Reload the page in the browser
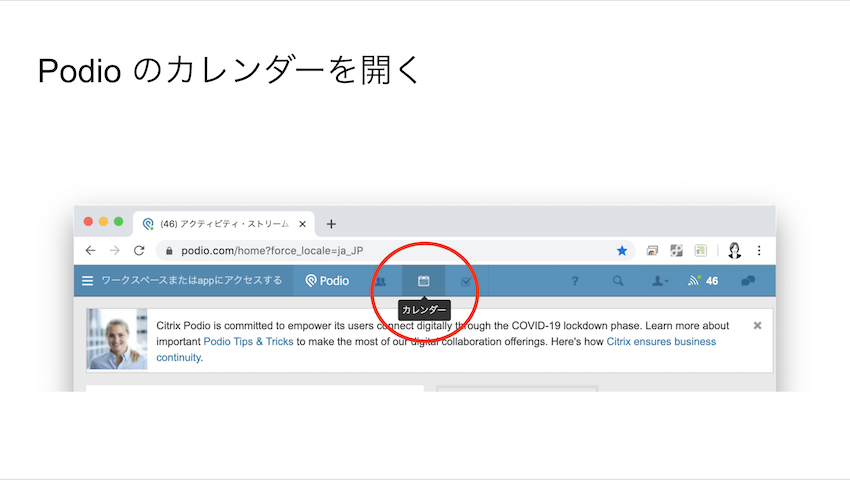Image resolution: width=850 pixels, height=480 pixels. click(139, 250)
